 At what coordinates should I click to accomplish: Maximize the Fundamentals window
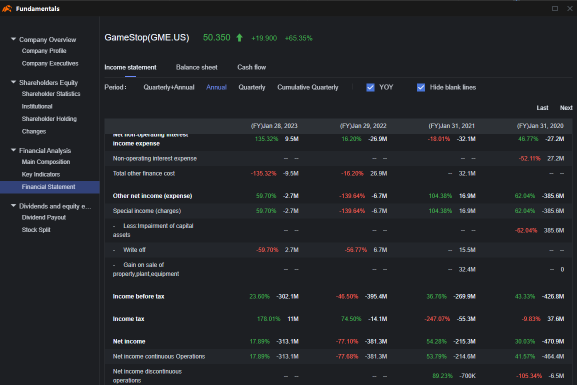click(555, 8)
